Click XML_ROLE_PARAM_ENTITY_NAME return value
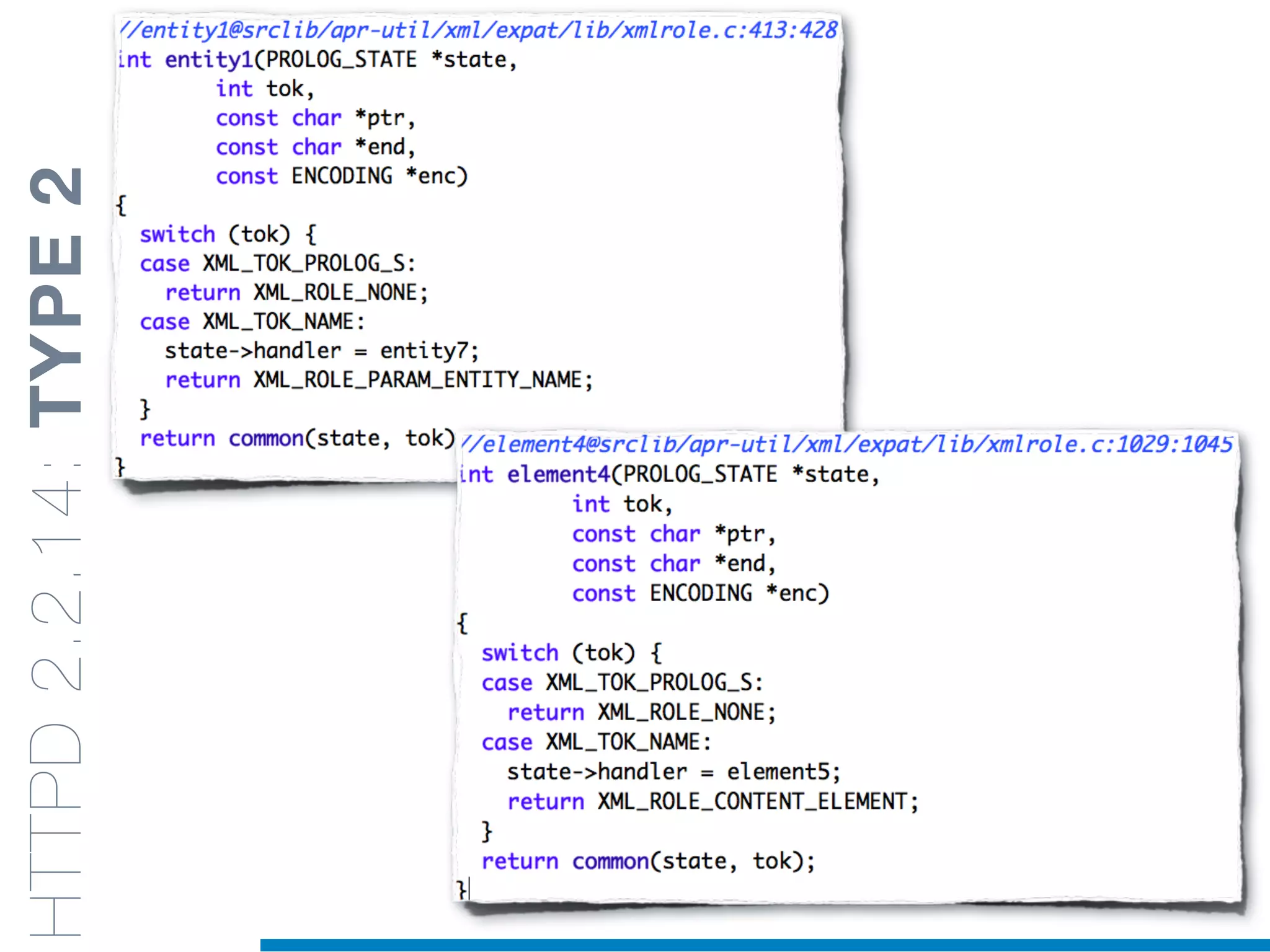The width and height of the screenshot is (1270, 952). pyautogui.click(x=417, y=380)
